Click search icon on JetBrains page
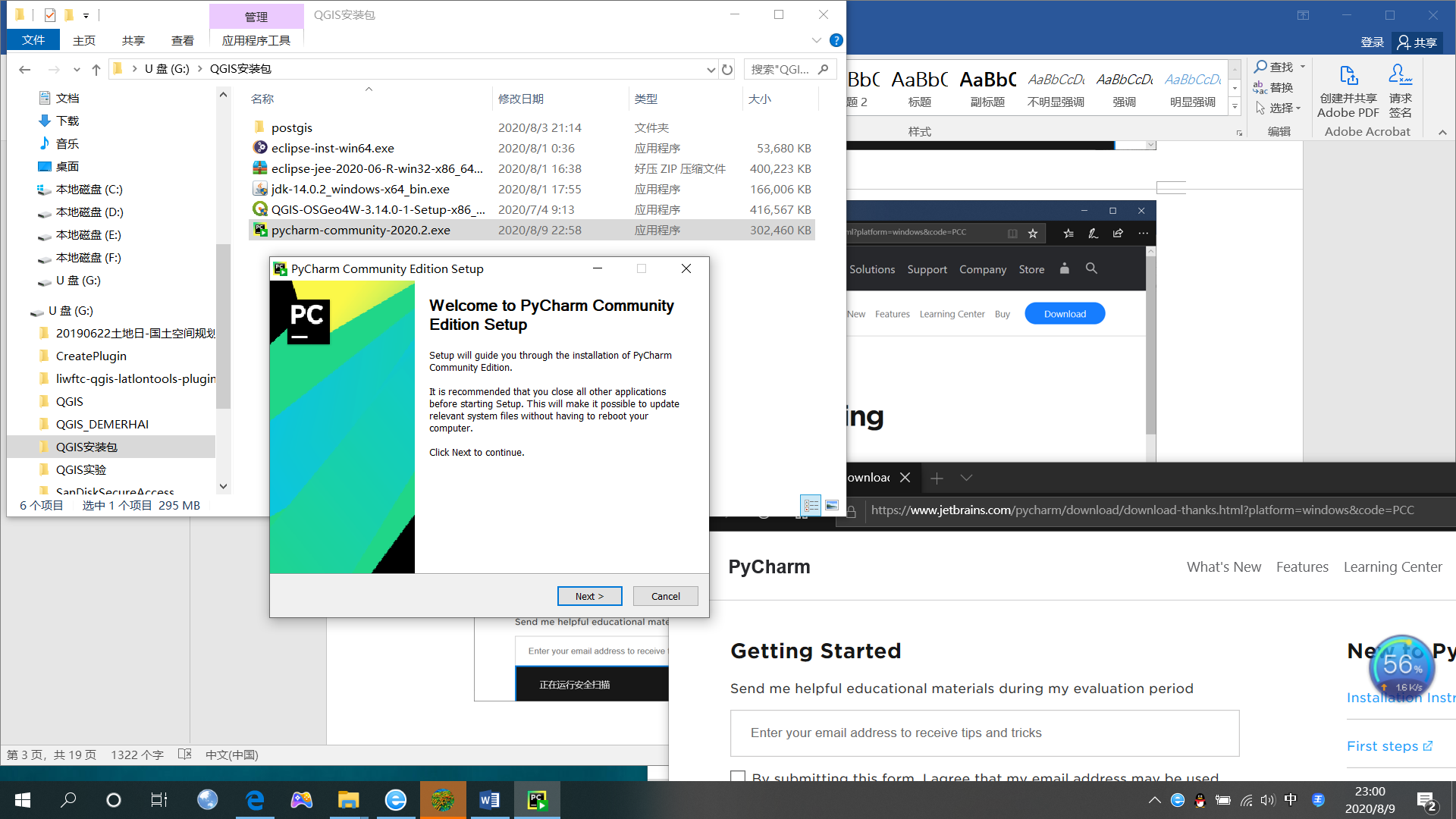The height and width of the screenshot is (819, 1456). (x=1091, y=268)
